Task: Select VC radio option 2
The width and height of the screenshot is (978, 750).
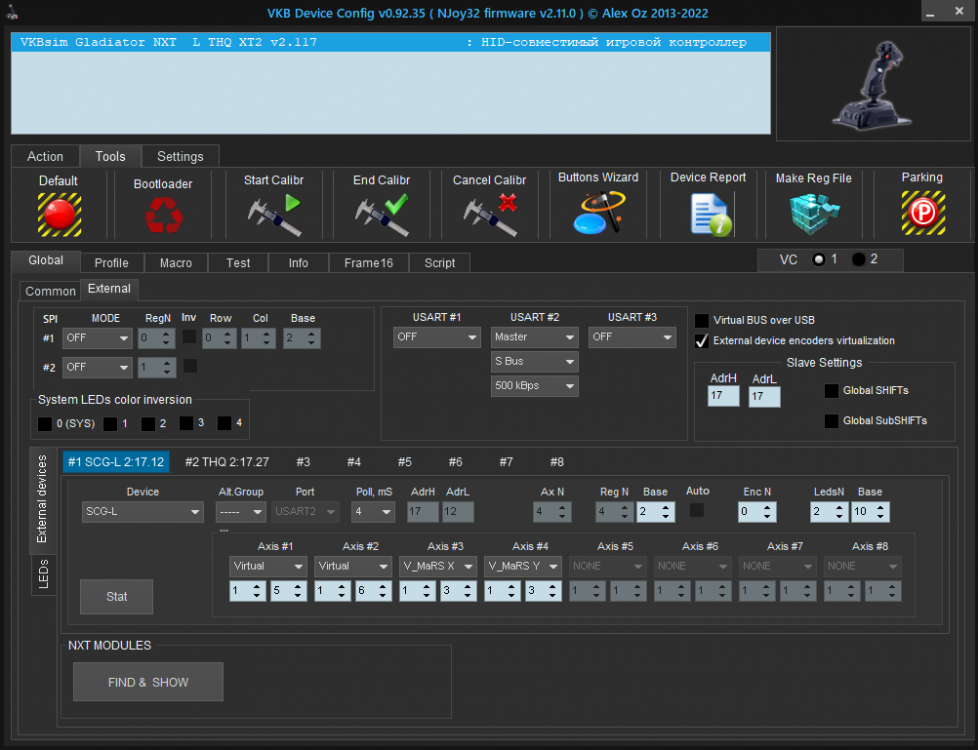Action: (x=859, y=260)
